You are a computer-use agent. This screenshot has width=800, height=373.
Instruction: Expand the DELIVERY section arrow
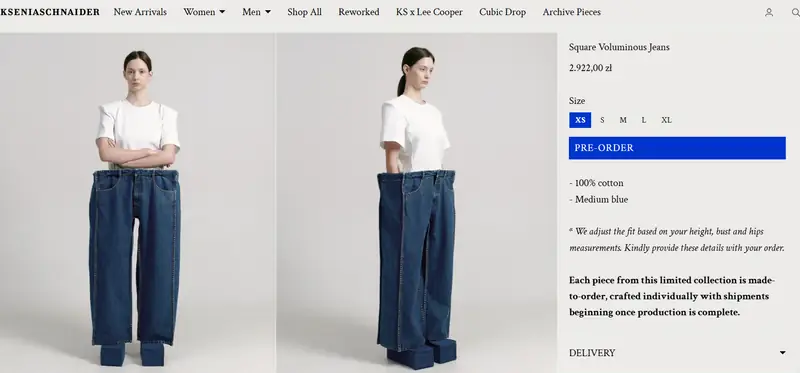pyautogui.click(x=783, y=353)
